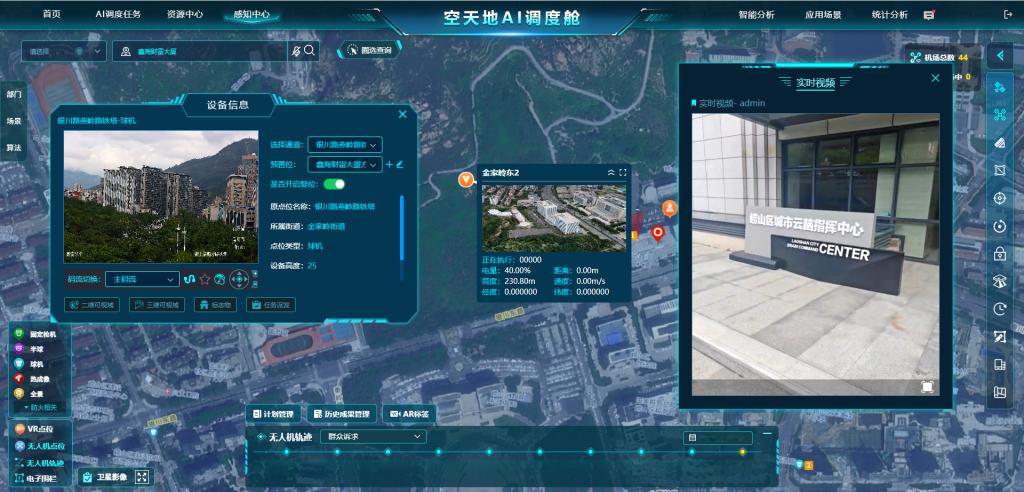
Task: Collapse the right toolbar with arrow
Action: click(x=1000, y=56)
